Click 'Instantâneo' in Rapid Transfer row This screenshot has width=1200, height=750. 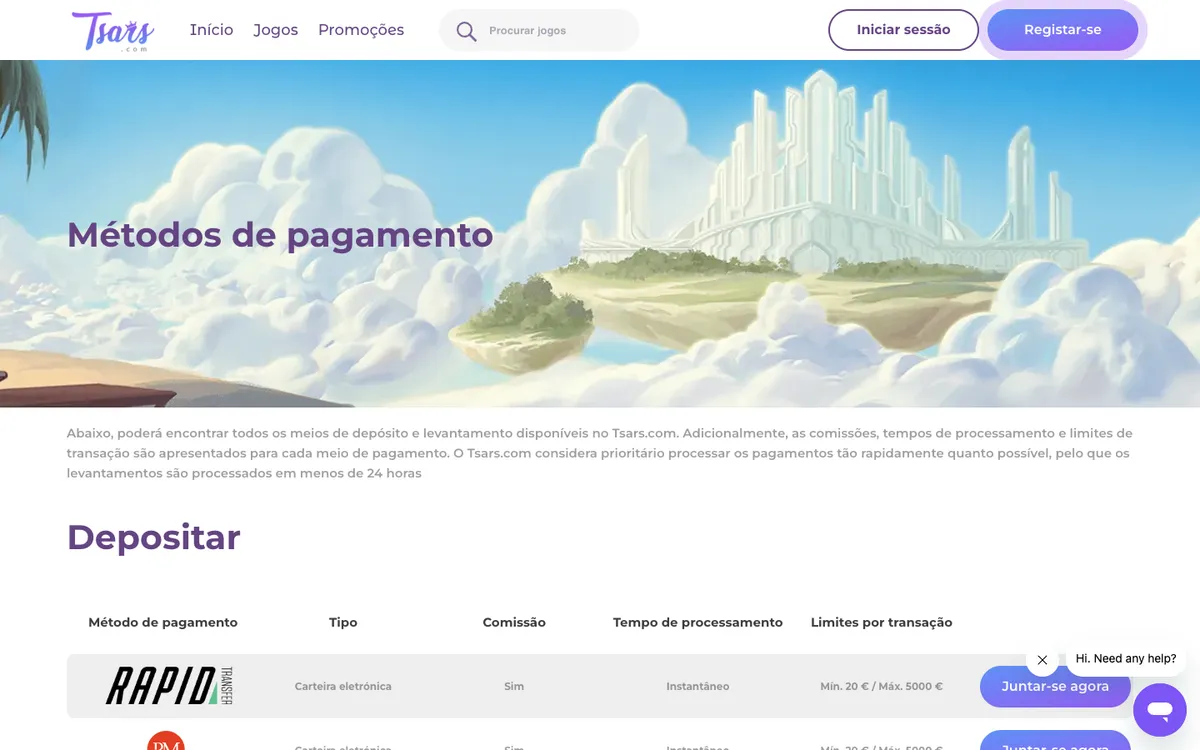(698, 687)
